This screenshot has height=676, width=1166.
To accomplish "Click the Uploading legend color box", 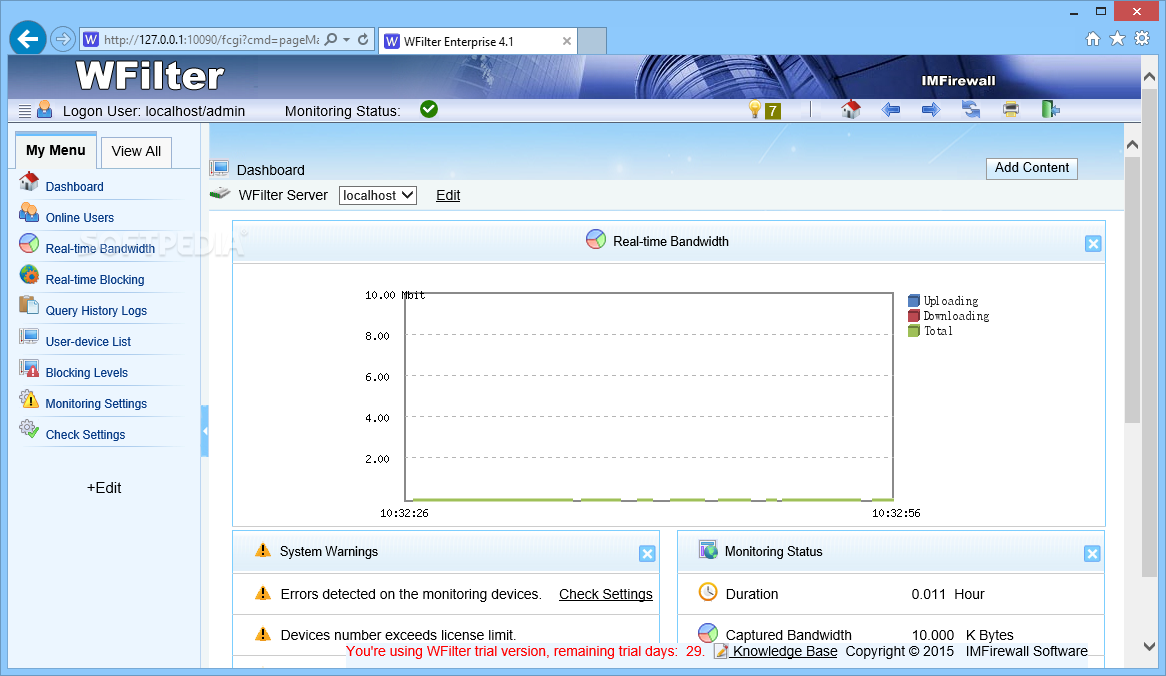I will 914,300.
